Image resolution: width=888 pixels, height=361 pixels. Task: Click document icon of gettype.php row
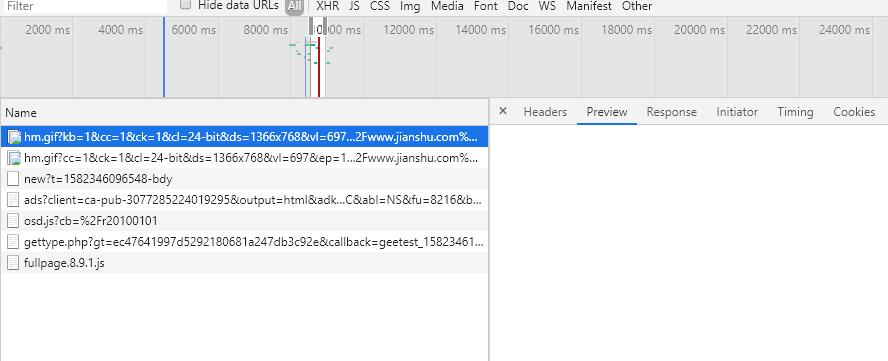pos(14,242)
